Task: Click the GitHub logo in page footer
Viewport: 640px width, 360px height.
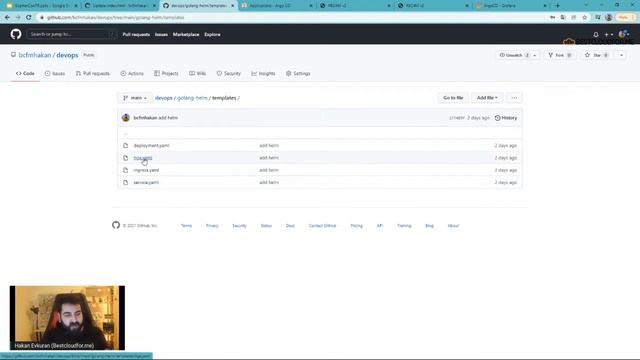Action: coord(116,225)
